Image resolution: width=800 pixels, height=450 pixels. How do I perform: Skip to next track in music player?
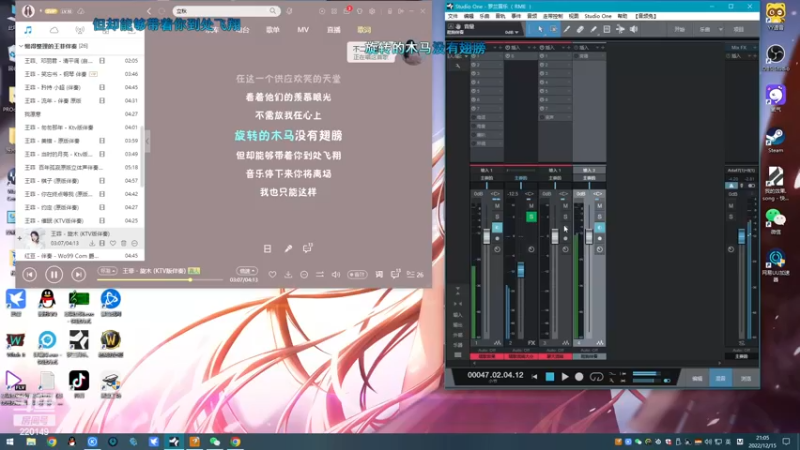coord(78,274)
